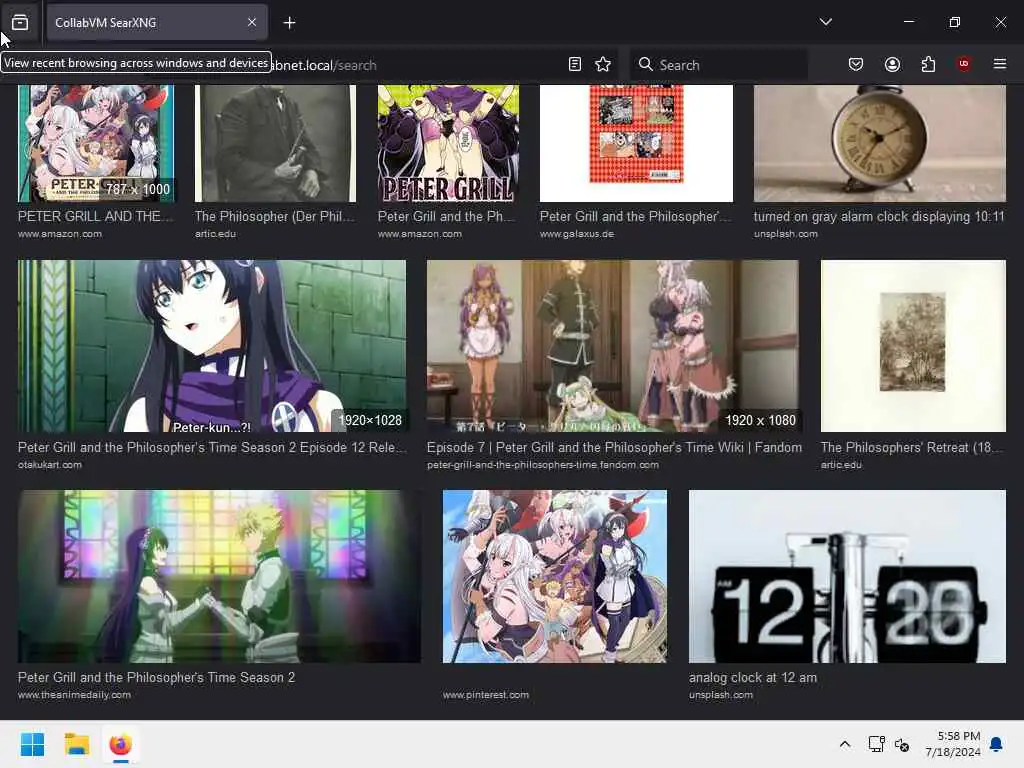Open the pinterest group artwork thumbnail
Image resolution: width=1024 pixels, height=768 pixels.
[x=554, y=577]
